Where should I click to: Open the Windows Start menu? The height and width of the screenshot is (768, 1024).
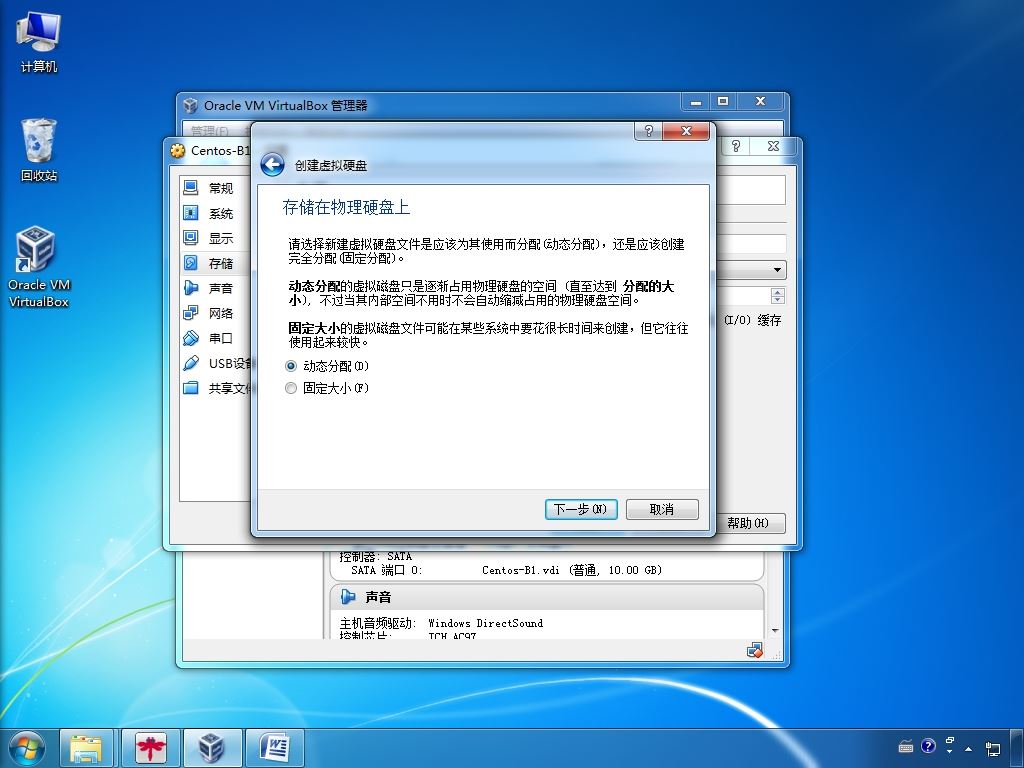point(26,749)
